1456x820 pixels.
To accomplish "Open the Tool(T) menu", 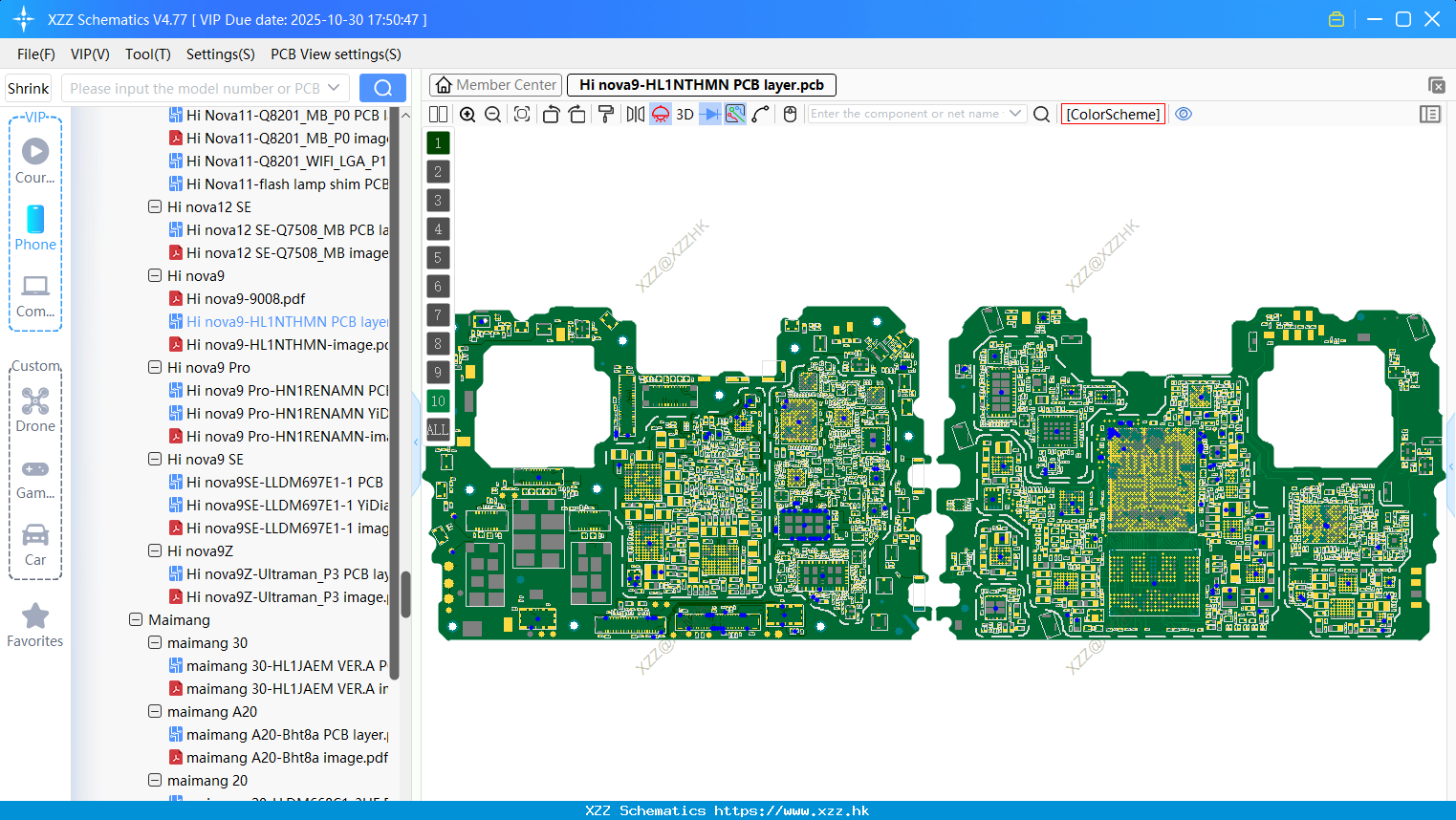I will pyautogui.click(x=148, y=54).
